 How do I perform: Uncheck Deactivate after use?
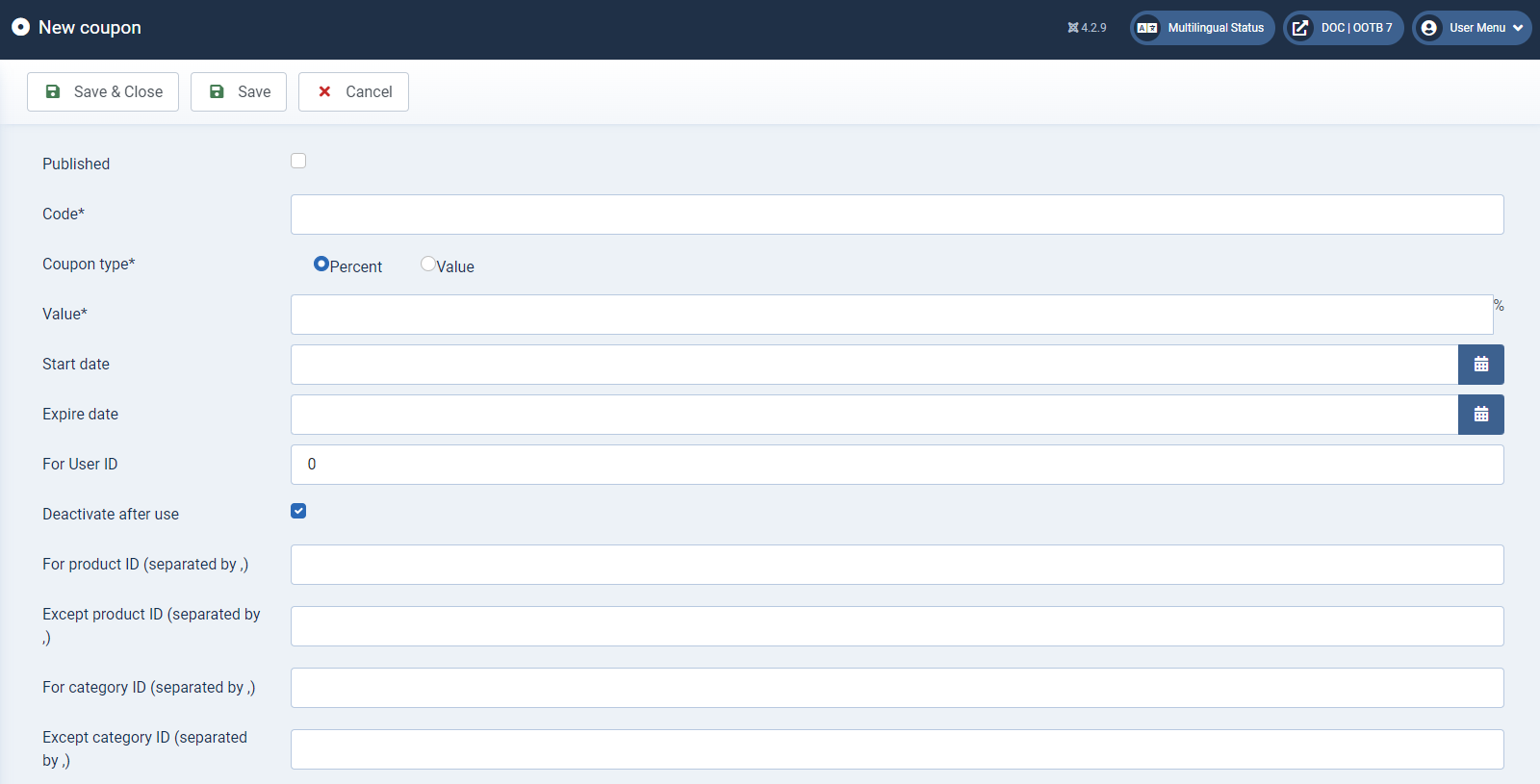coord(298,511)
